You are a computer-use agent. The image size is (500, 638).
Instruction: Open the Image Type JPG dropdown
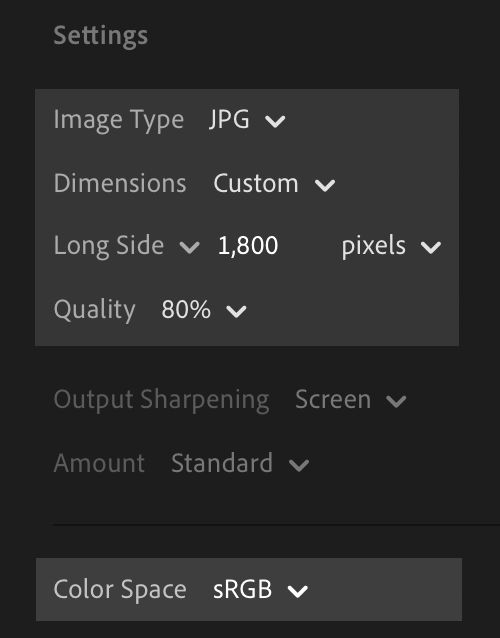tap(247, 120)
